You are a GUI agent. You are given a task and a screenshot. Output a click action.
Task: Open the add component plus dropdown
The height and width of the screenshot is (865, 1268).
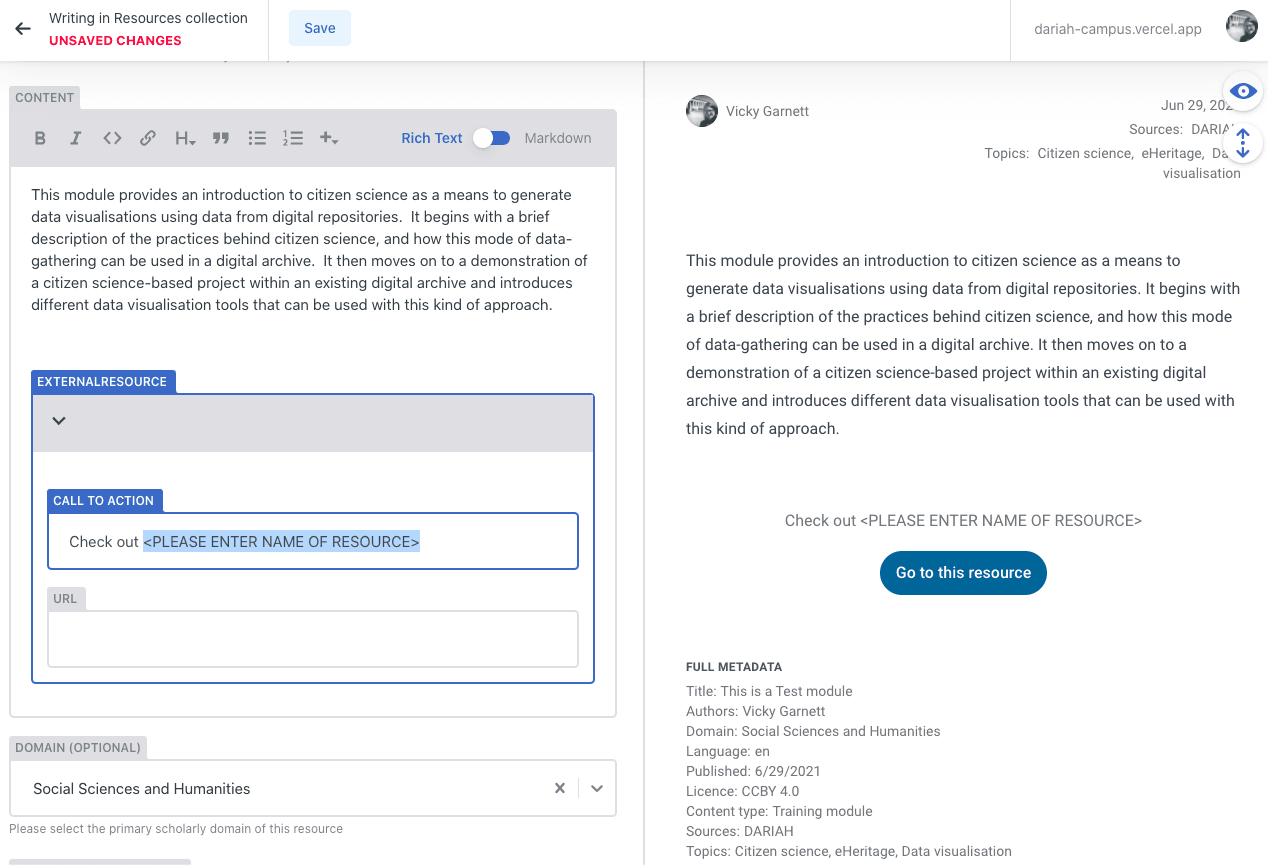329,138
